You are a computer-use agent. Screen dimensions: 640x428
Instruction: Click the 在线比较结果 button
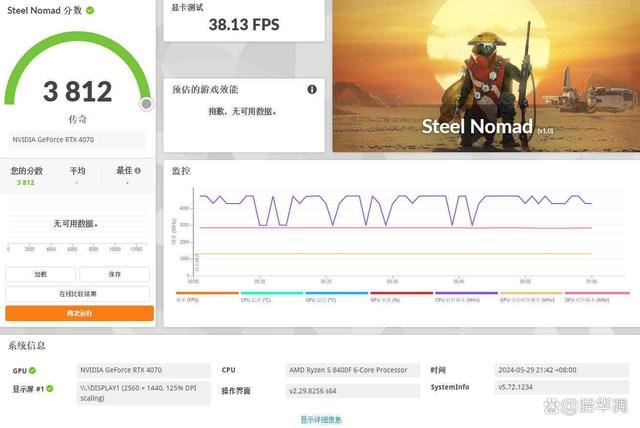(79, 293)
